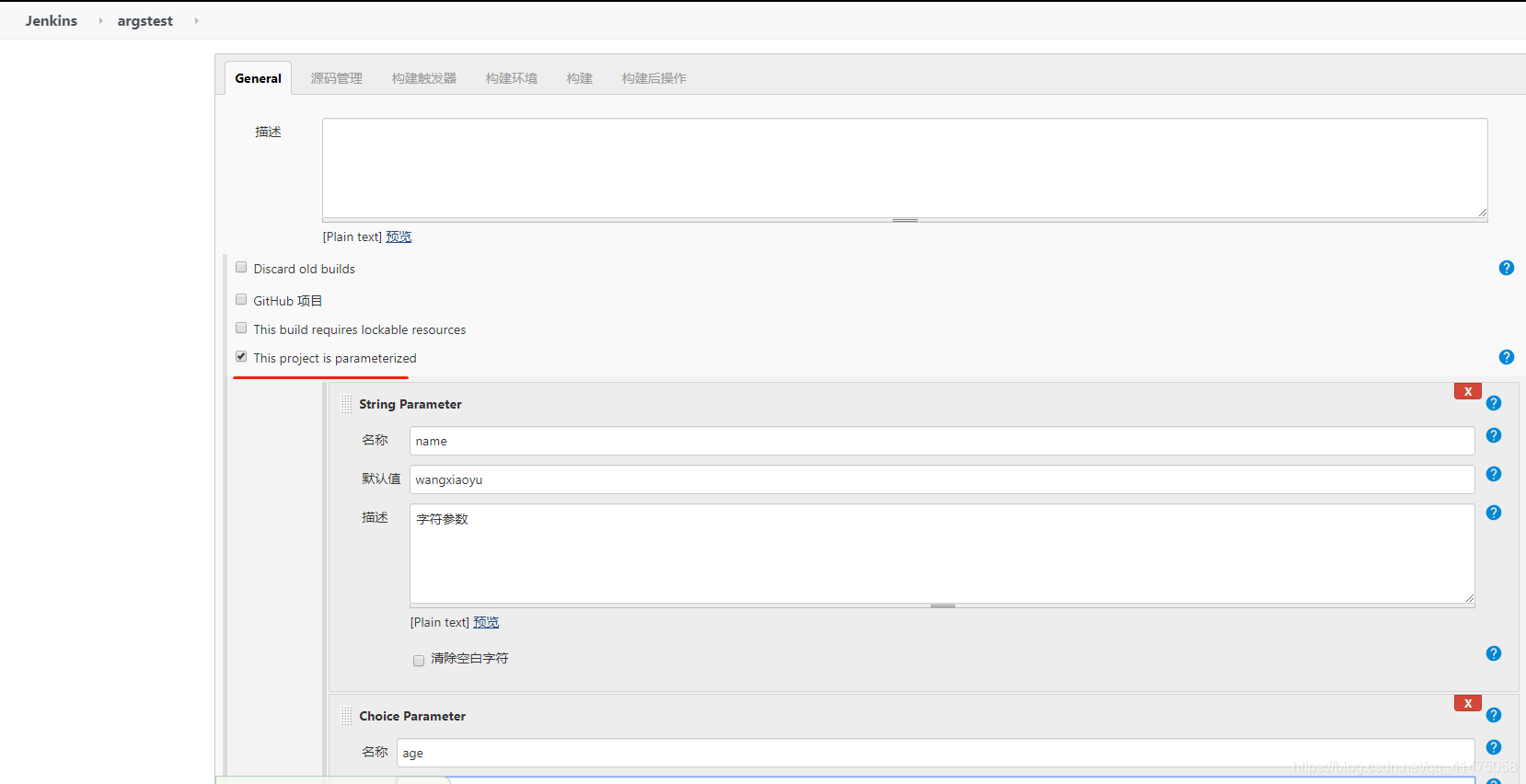Open help for Discard old builds

pos(1506,268)
